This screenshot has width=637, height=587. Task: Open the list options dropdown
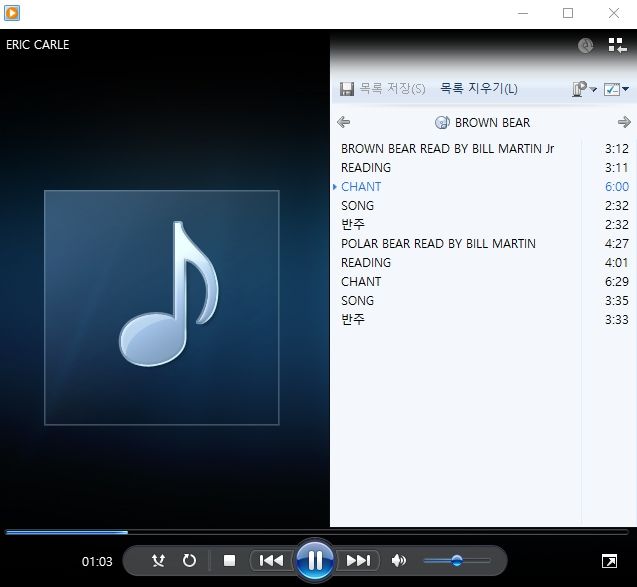(x=584, y=89)
